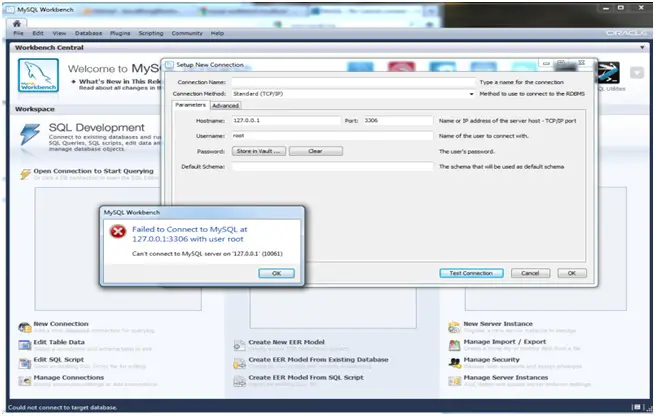Click the Manage Security icon
The height and width of the screenshot is (416, 655).
pyautogui.click(x=454, y=363)
